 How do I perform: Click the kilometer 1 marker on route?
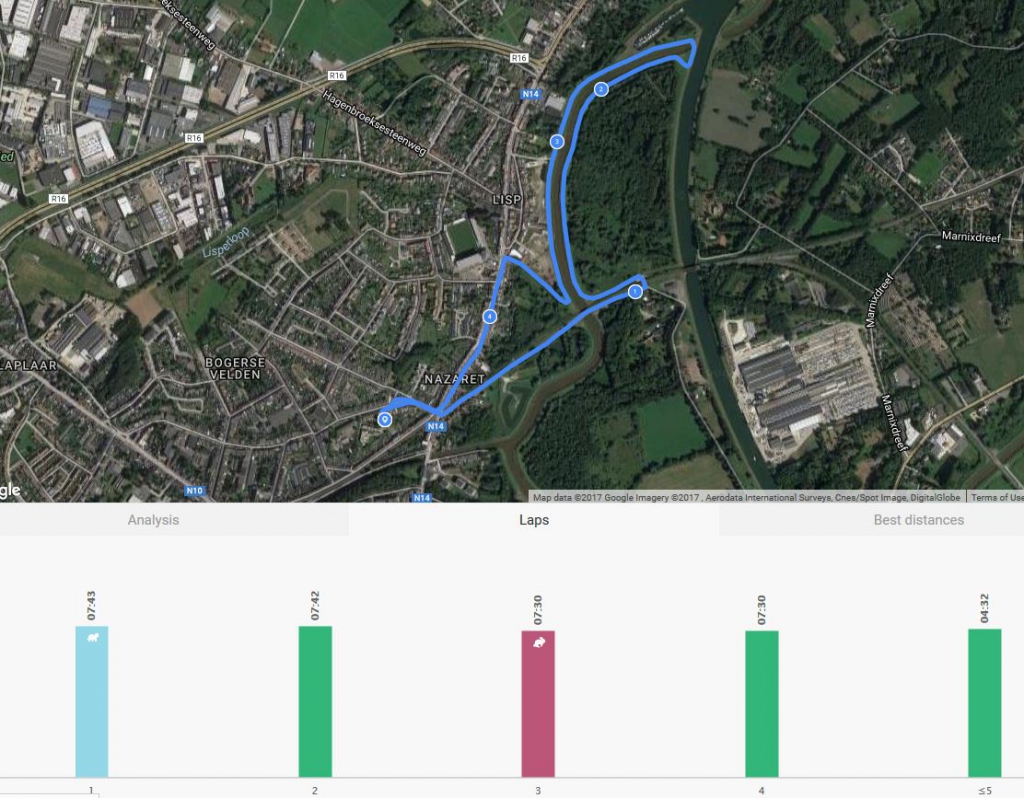635,291
